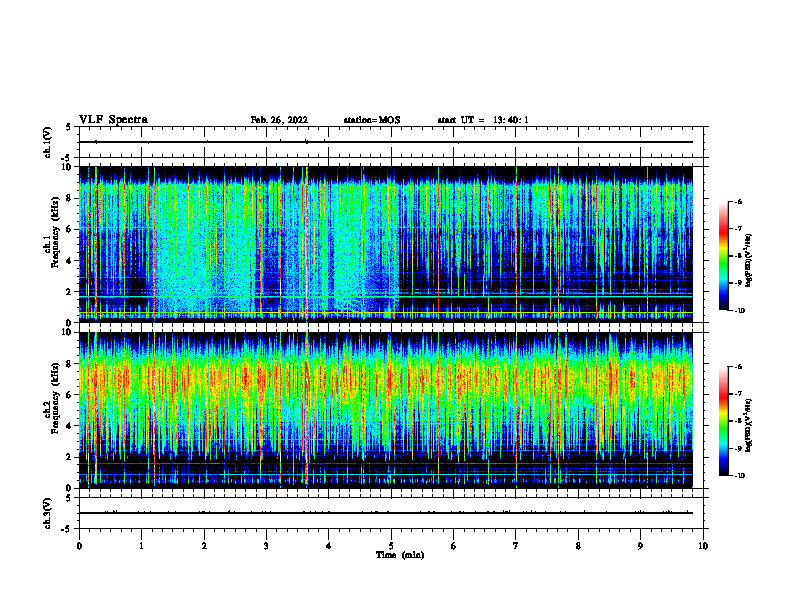Click time axis tick label "2"

pos(204,546)
